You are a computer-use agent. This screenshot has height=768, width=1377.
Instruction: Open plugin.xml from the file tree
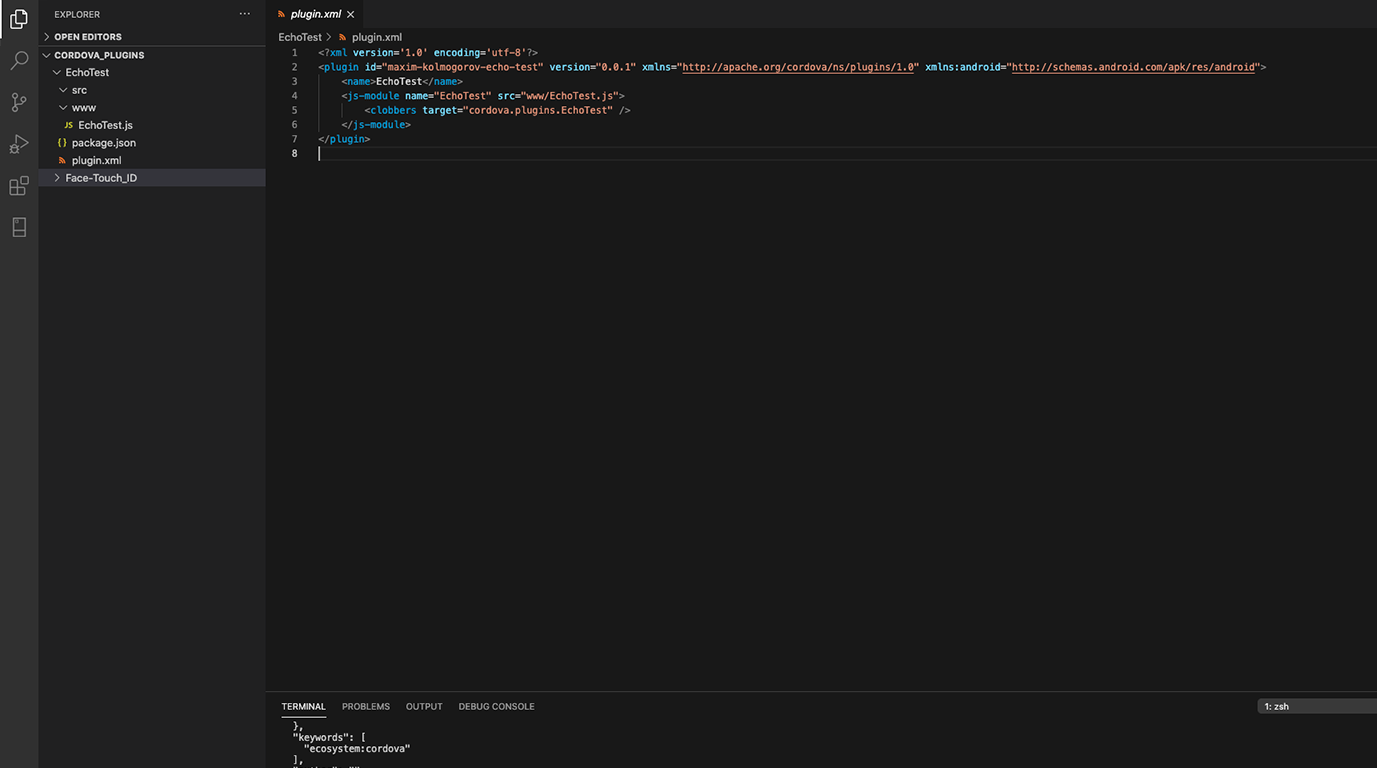coord(152,160)
